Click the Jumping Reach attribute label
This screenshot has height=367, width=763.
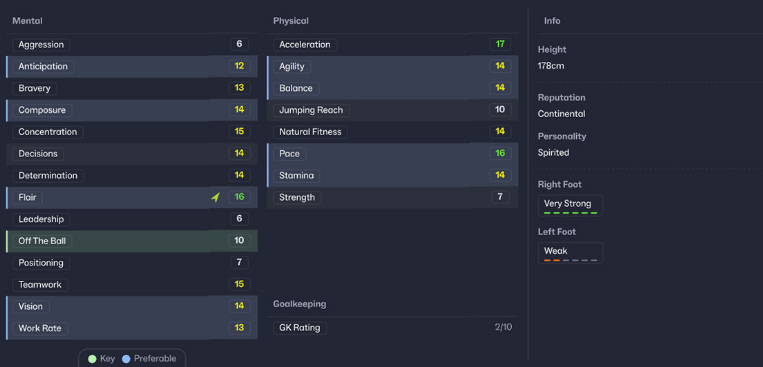(311, 110)
